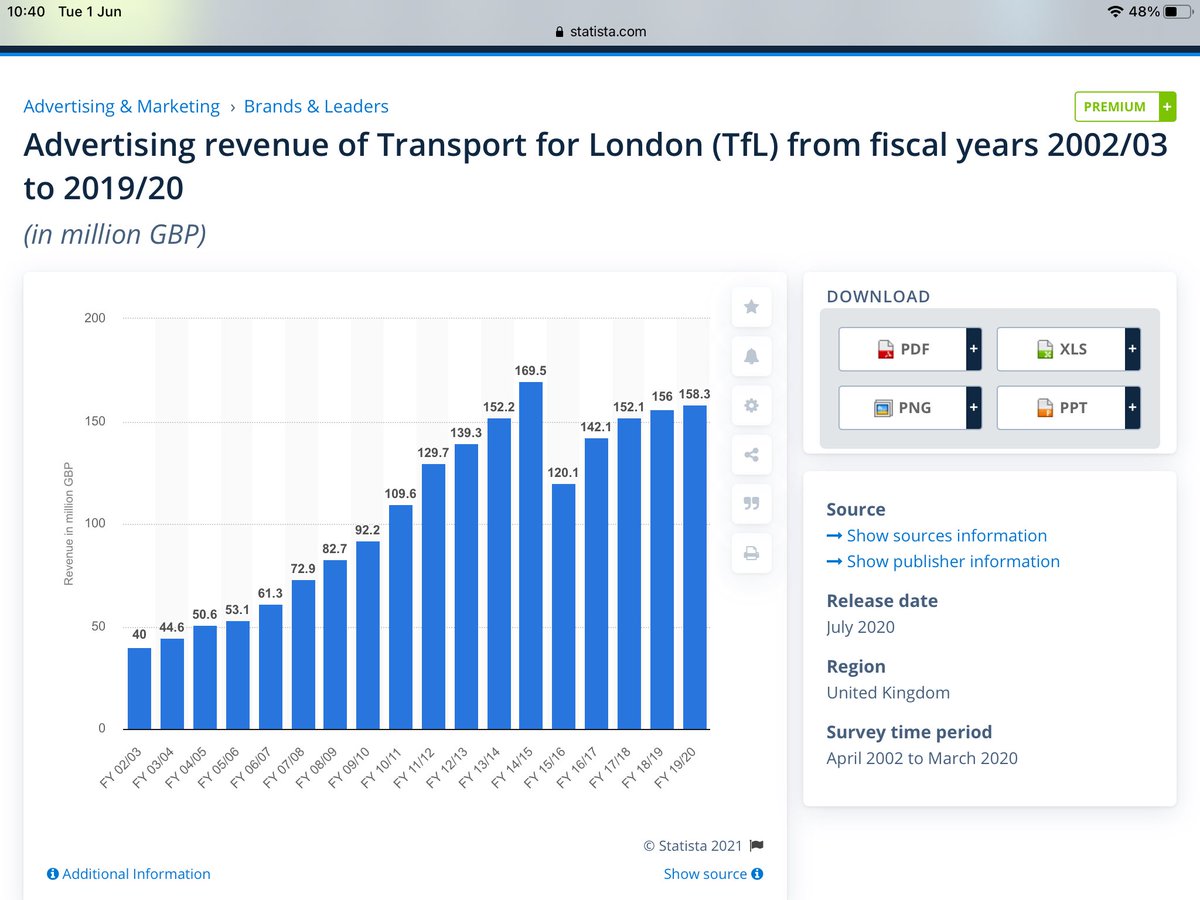The image size is (1200, 900).
Task: Open the info icon next to Show source
Action: tap(757, 874)
